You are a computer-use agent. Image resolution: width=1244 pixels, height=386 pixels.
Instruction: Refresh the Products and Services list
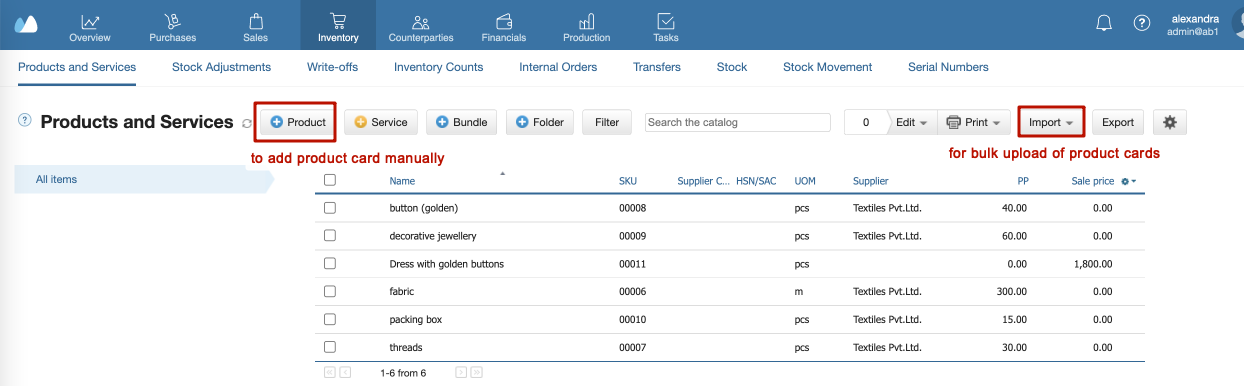[x=247, y=123]
